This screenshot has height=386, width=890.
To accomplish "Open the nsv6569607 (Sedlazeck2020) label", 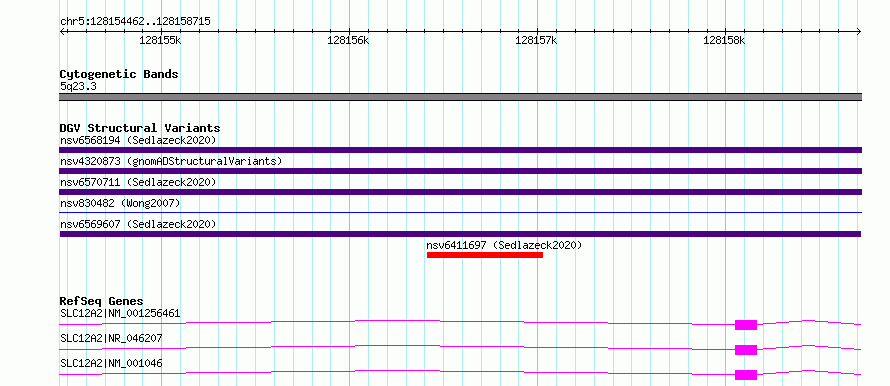I will point(138,224).
